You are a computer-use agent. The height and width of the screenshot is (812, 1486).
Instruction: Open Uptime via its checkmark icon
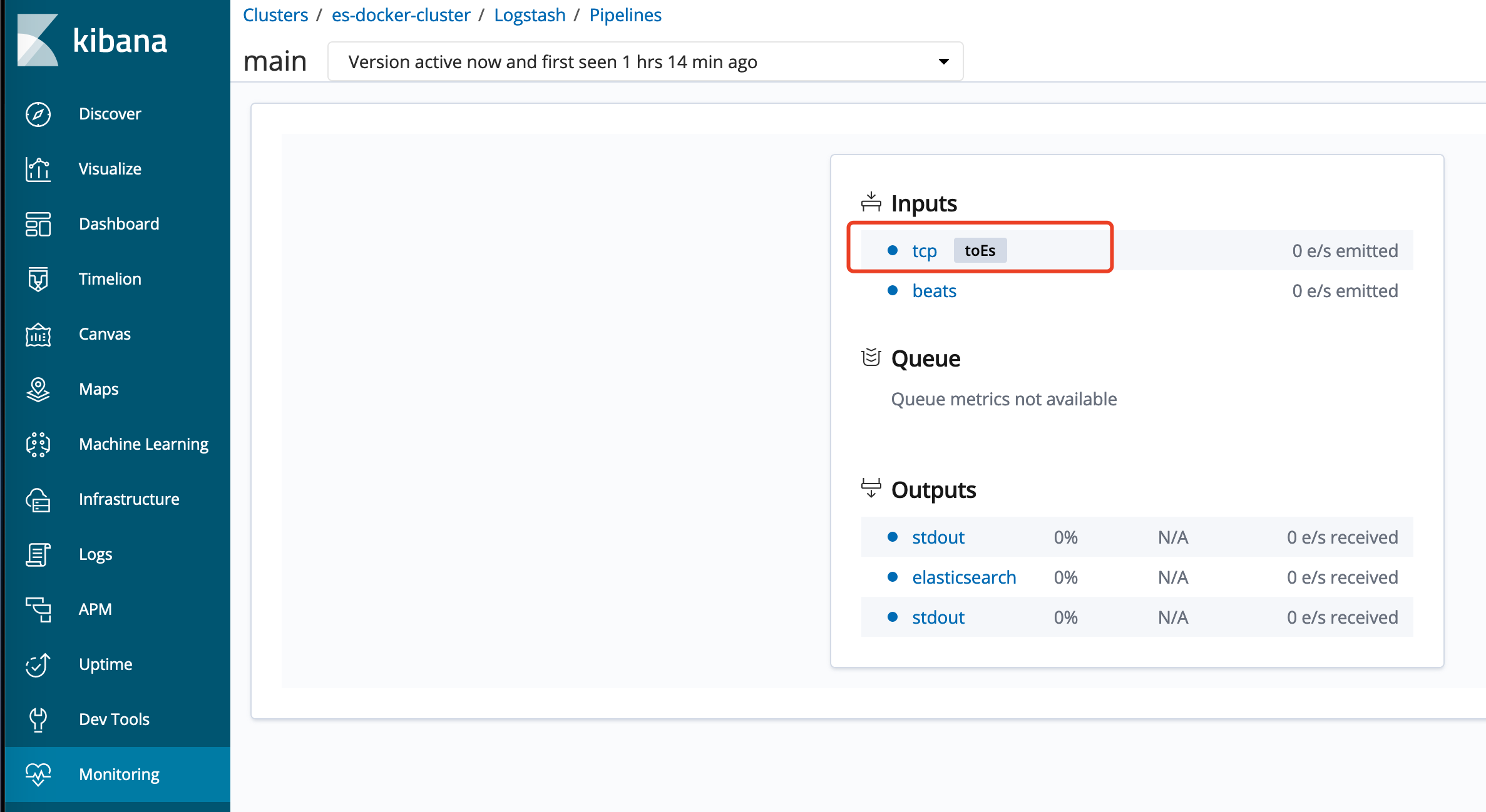click(x=38, y=664)
